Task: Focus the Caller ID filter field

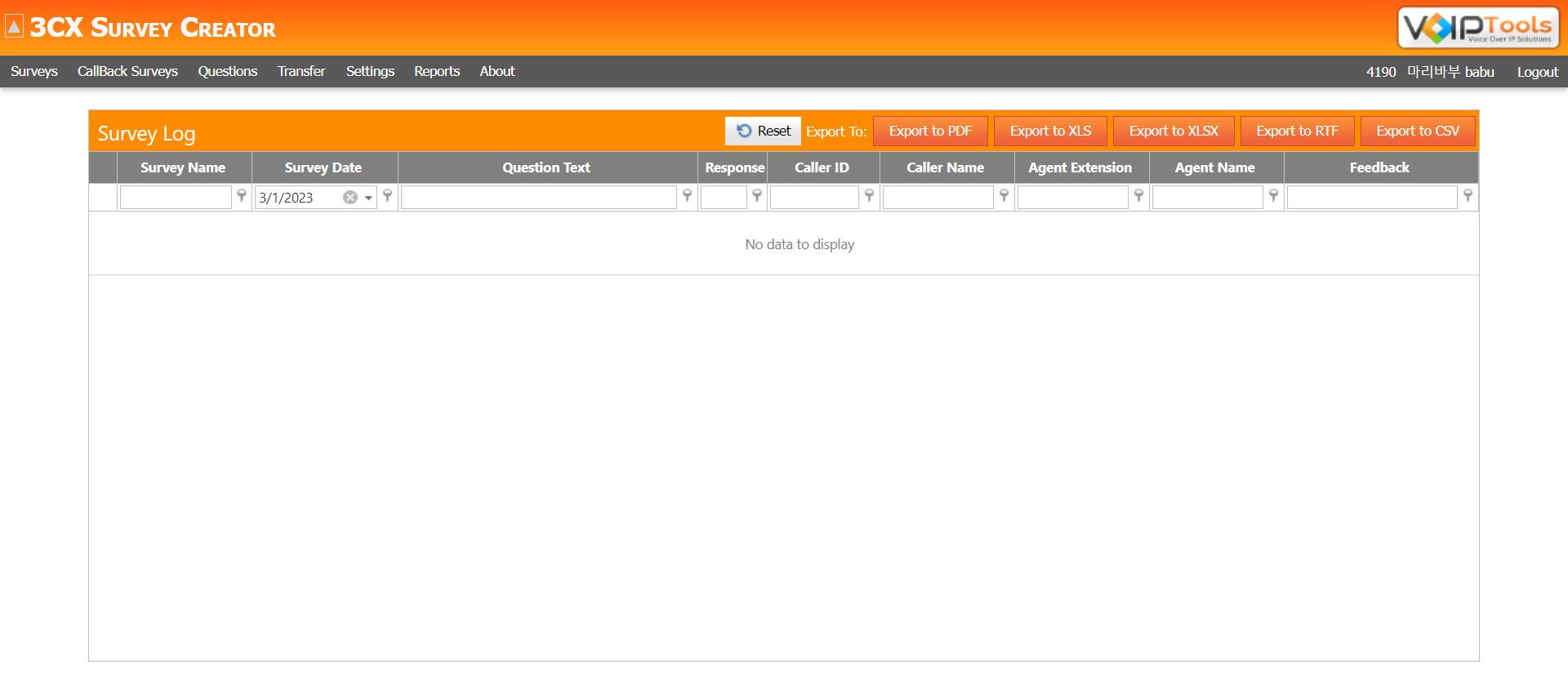Action: (x=814, y=197)
